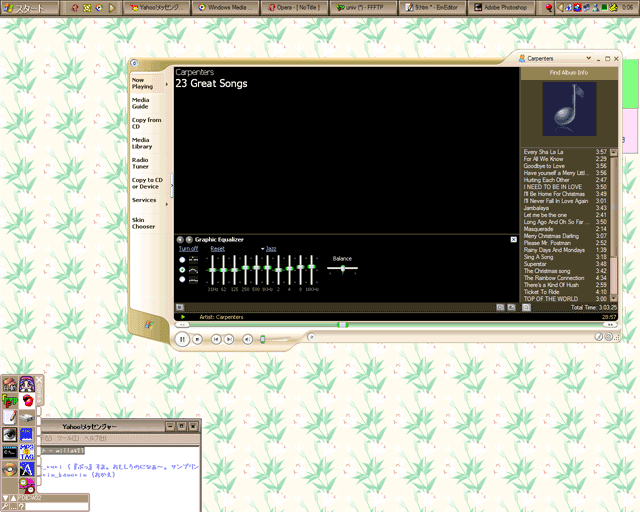This screenshot has height=512, width=640.
Task: Open the Jazz preset dropdown
Action: pyautogui.click(x=269, y=249)
